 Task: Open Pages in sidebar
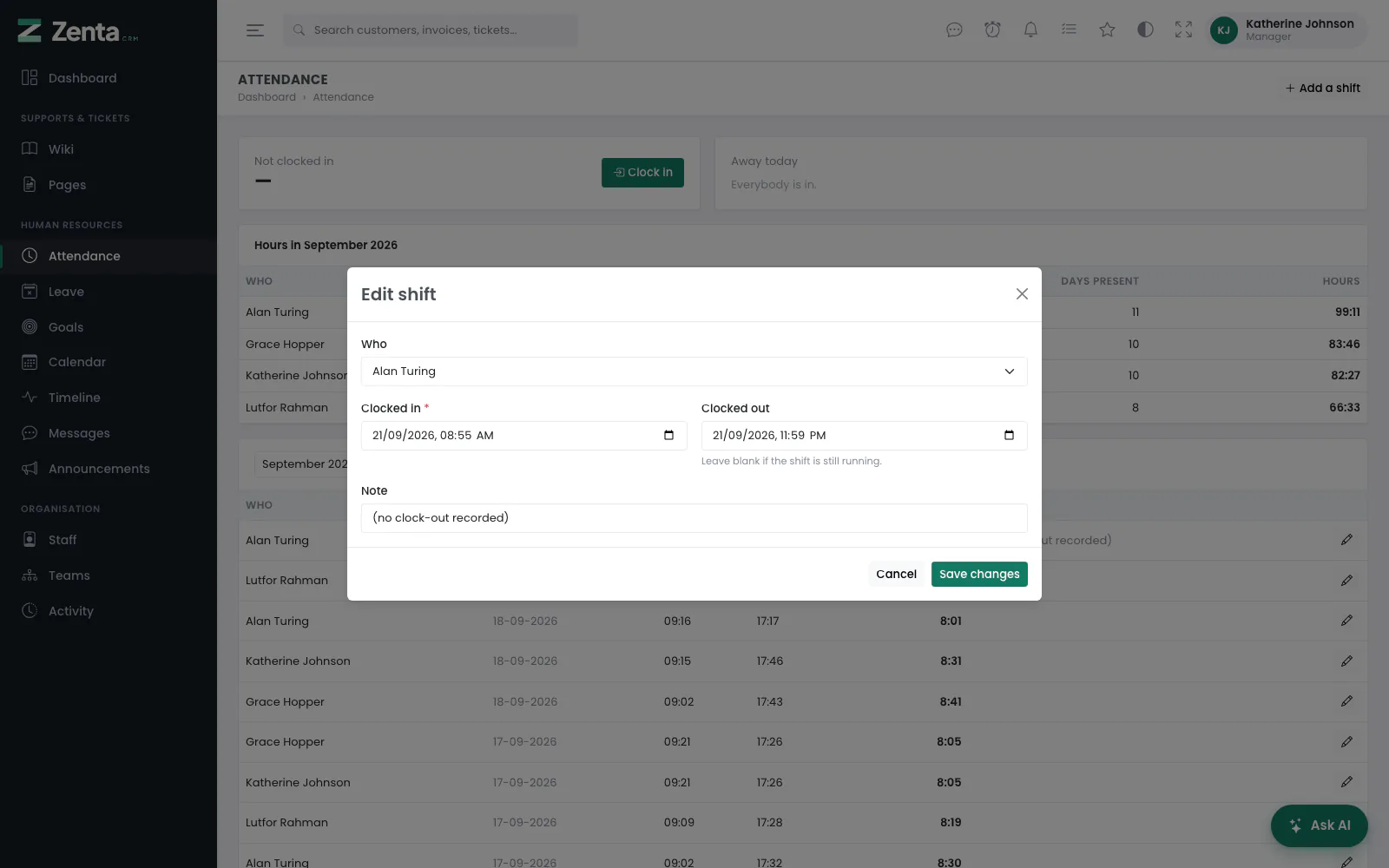pyautogui.click(x=109, y=185)
